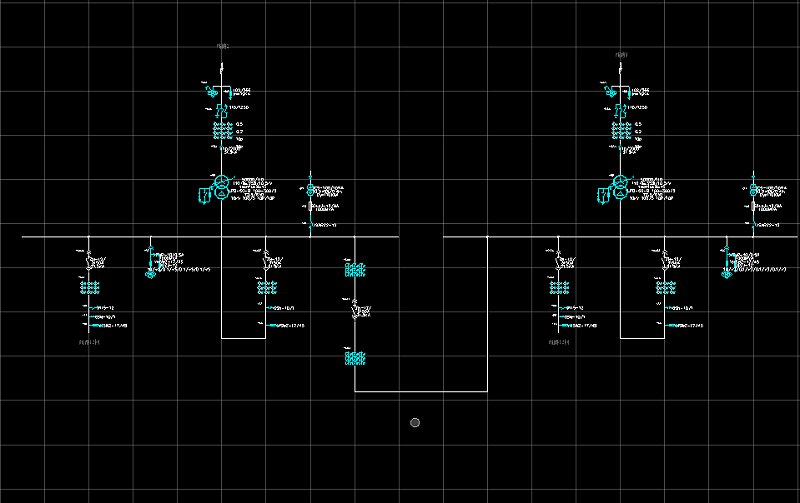Click the grey fuse under left station transformer
The image size is (800, 503).
(x=310, y=207)
